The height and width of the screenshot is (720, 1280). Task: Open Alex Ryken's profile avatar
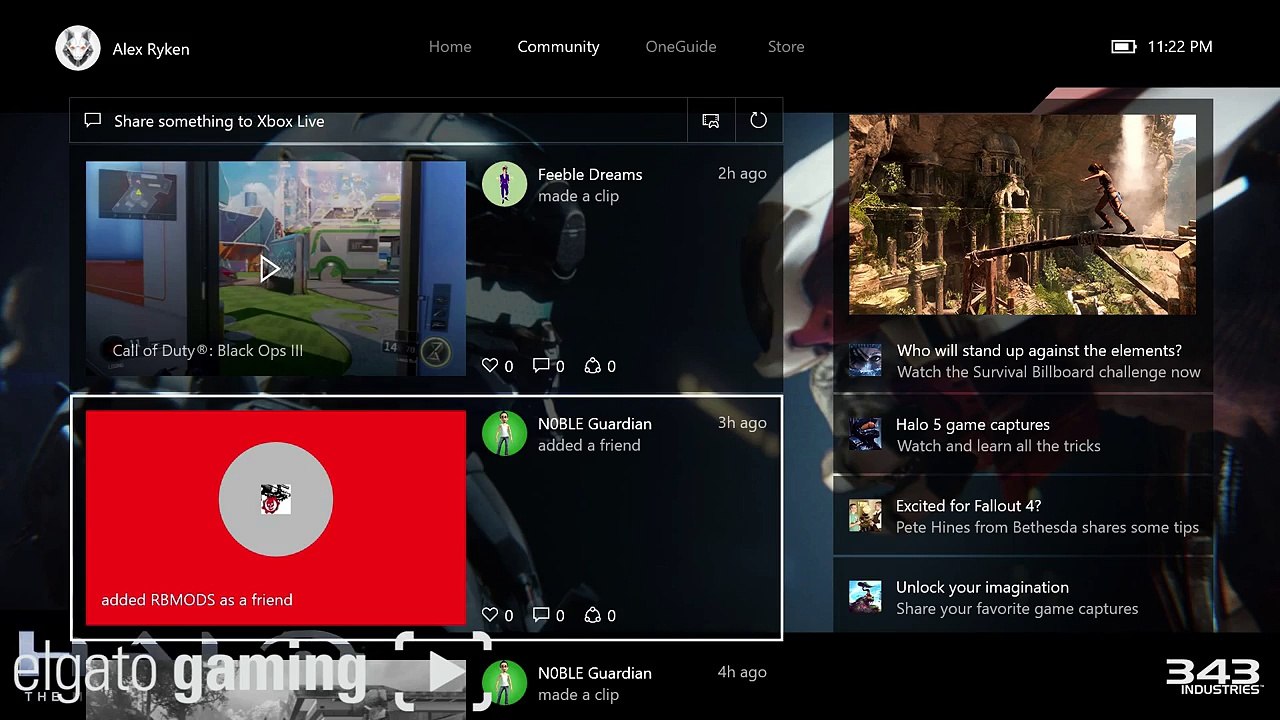78,48
